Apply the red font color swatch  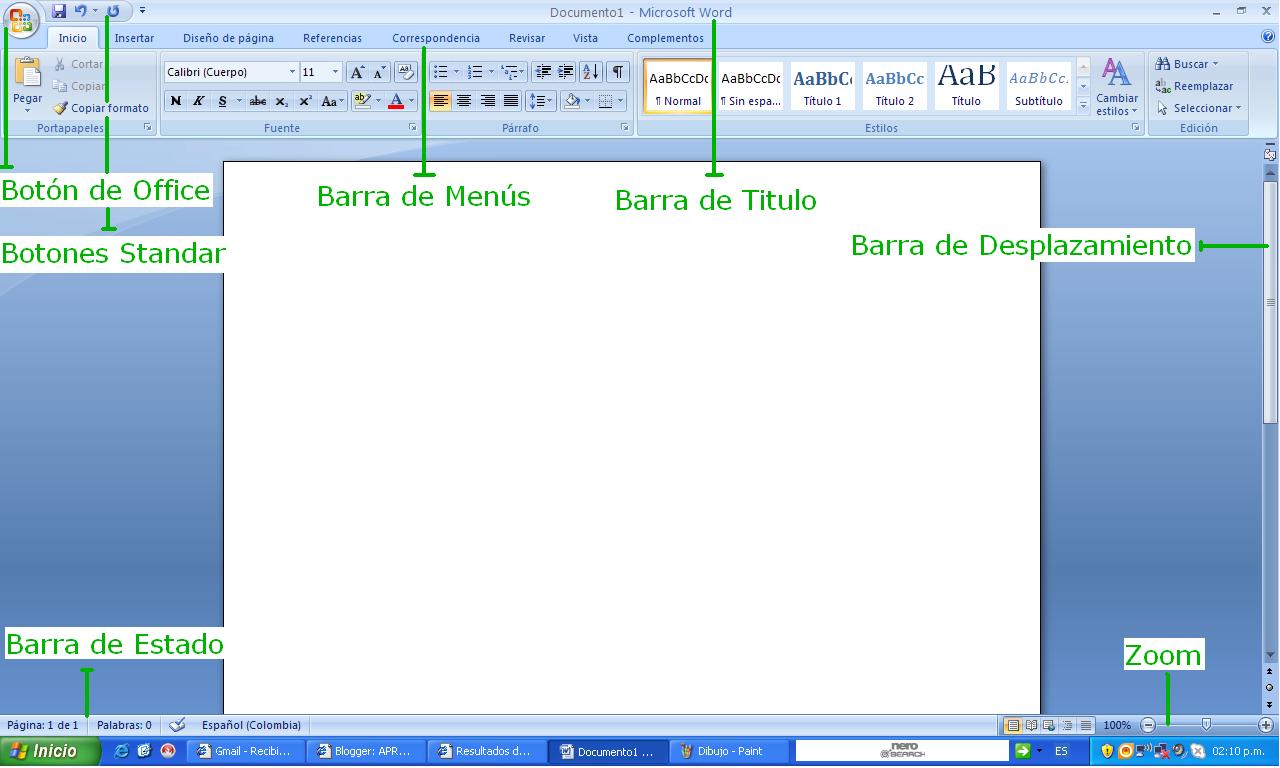397,101
